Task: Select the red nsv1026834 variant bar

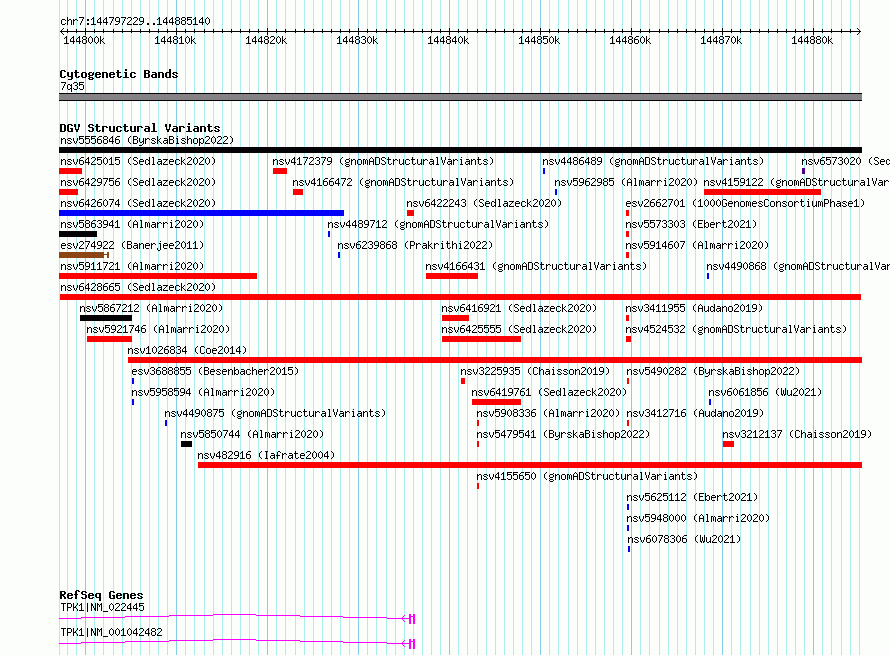Action: click(495, 360)
